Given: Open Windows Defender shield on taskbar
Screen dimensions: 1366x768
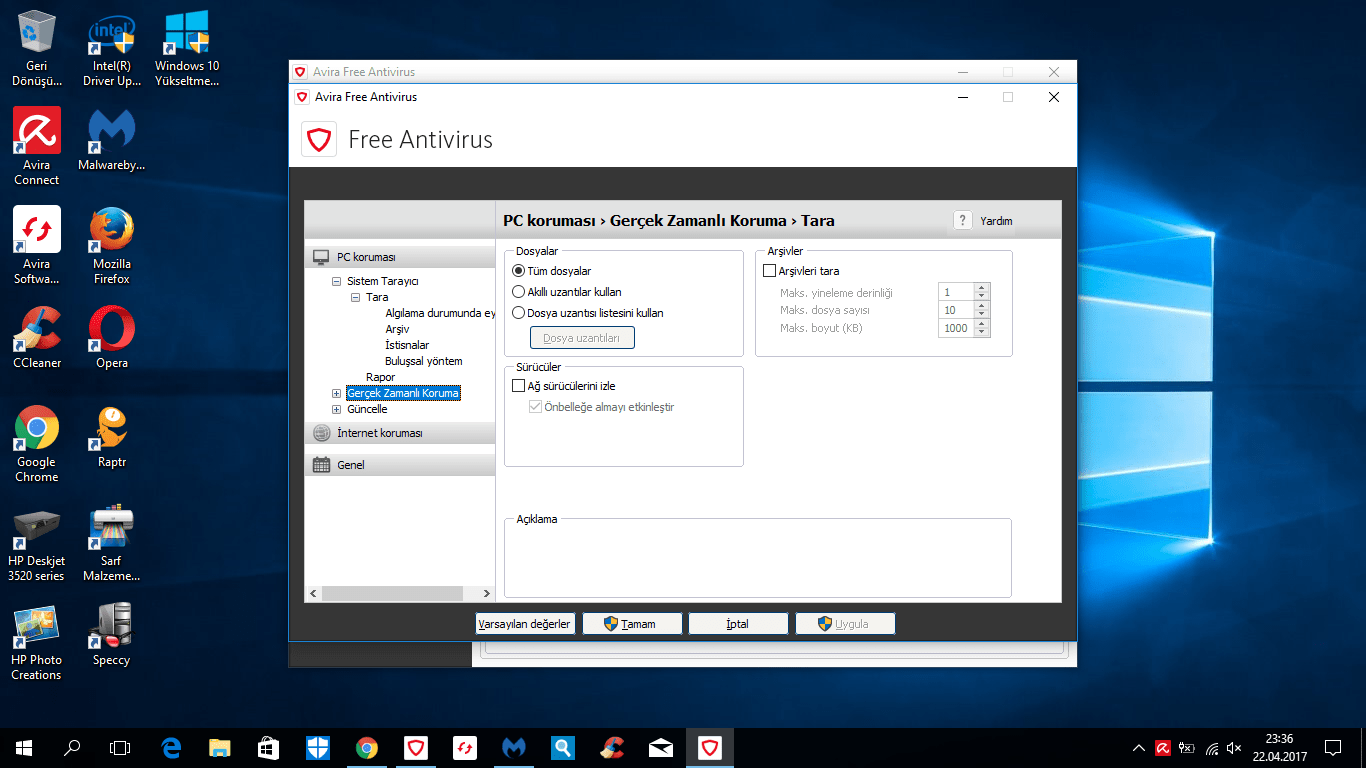Looking at the screenshot, I should (318, 747).
